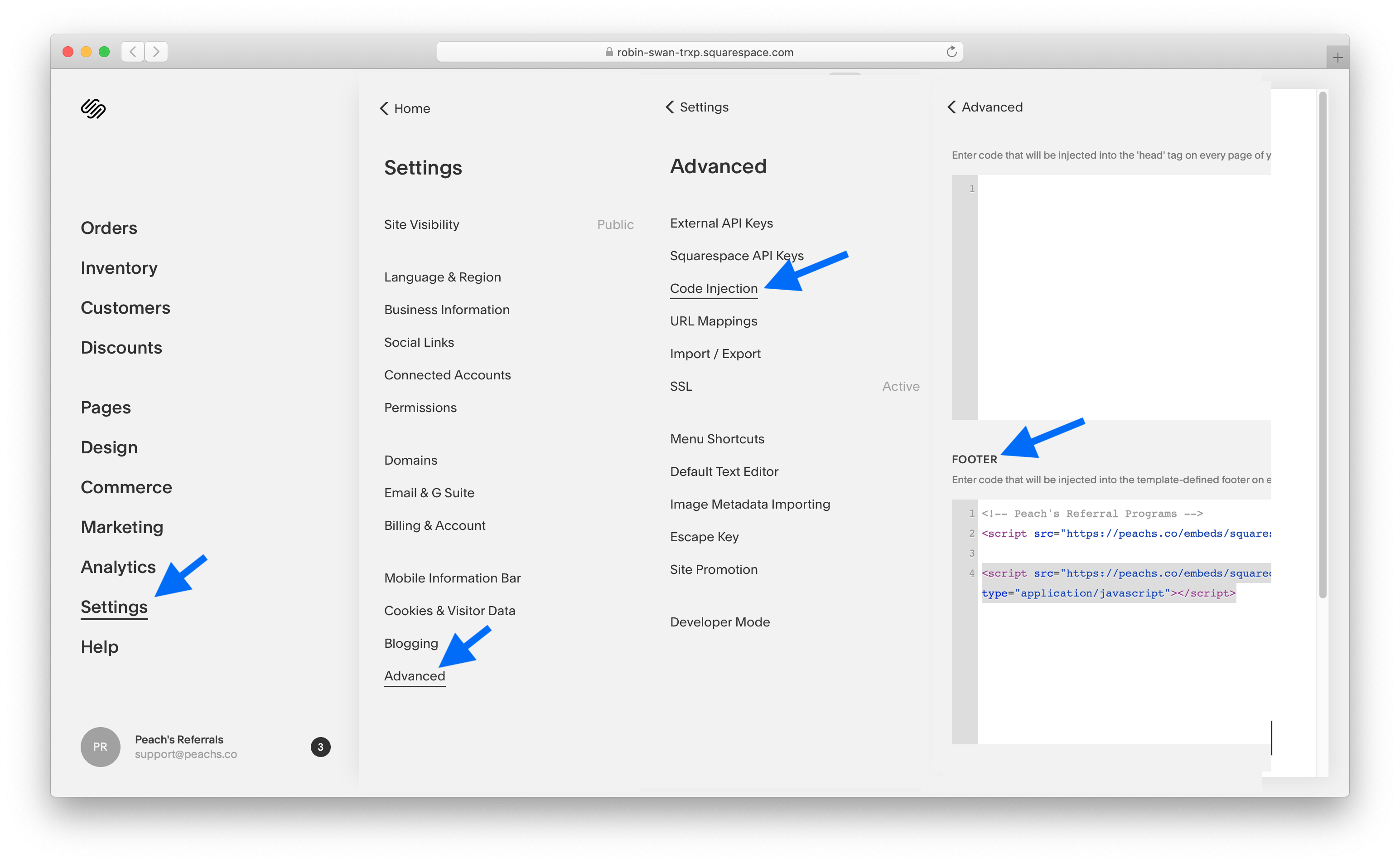Click the right-side vertical scrollbar
1400x864 pixels.
click(x=1323, y=343)
